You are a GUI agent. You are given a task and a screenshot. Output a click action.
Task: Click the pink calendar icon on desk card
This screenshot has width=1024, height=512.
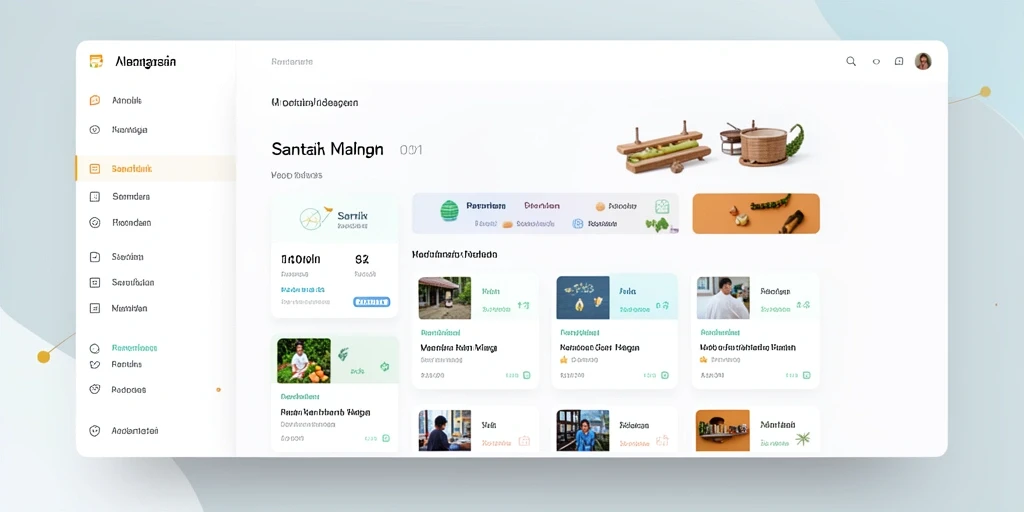point(524,441)
